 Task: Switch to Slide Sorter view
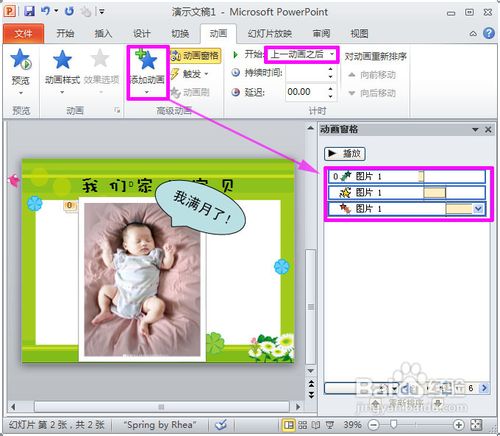pos(303,425)
